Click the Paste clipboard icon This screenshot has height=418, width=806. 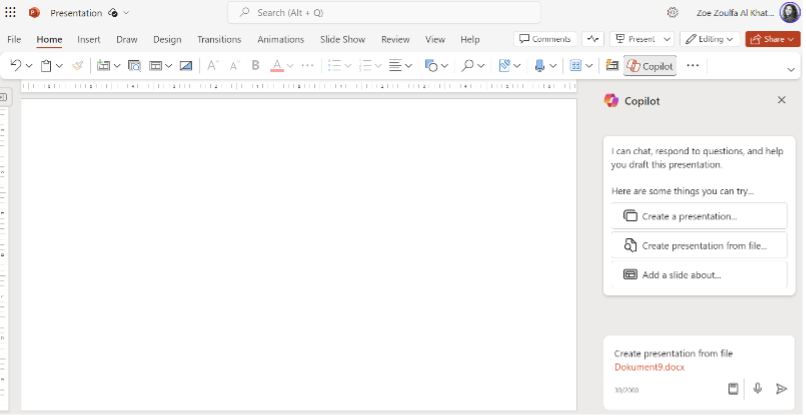click(x=46, y=65)
